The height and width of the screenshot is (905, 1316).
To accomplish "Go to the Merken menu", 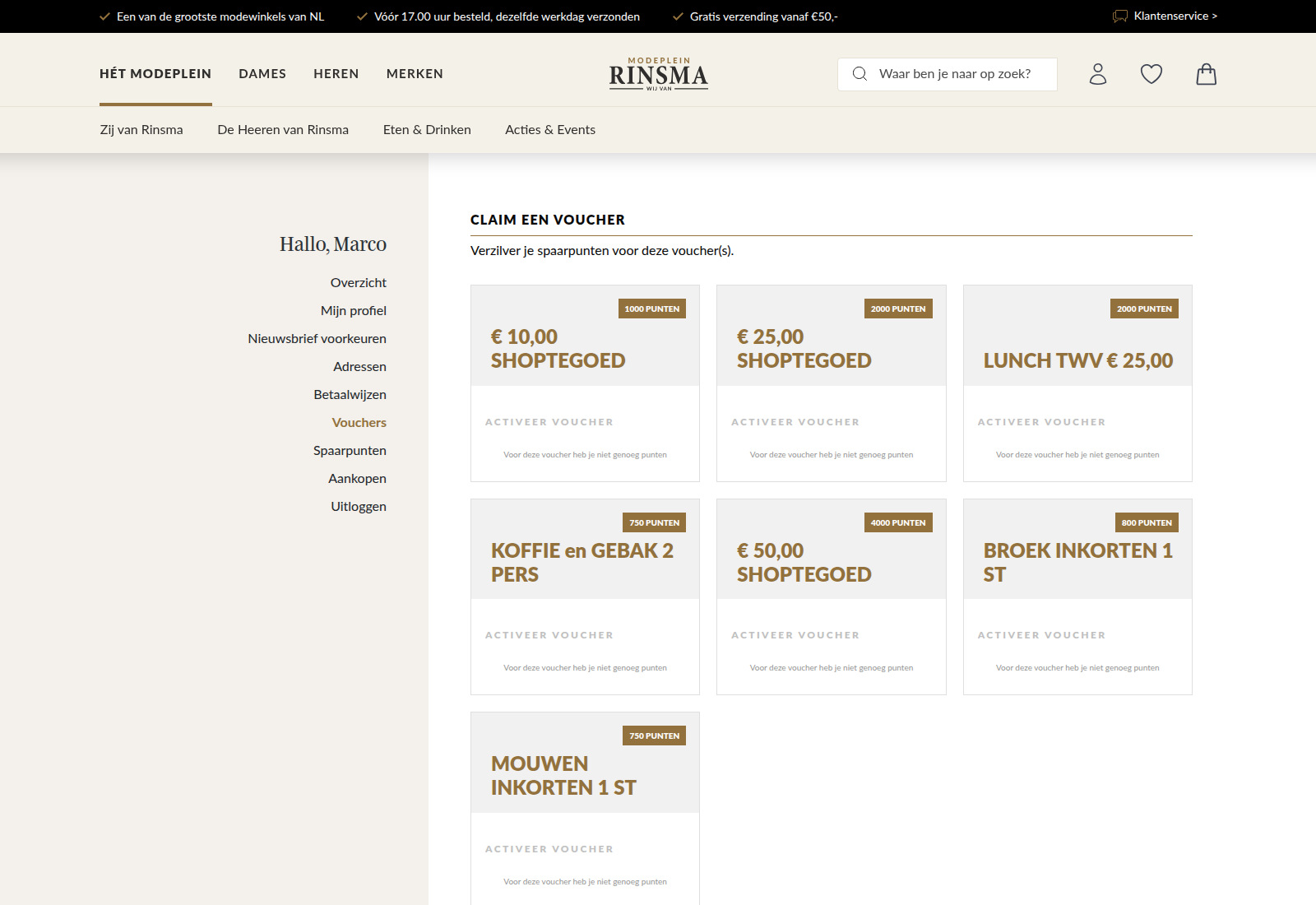I will click(415, 74).
